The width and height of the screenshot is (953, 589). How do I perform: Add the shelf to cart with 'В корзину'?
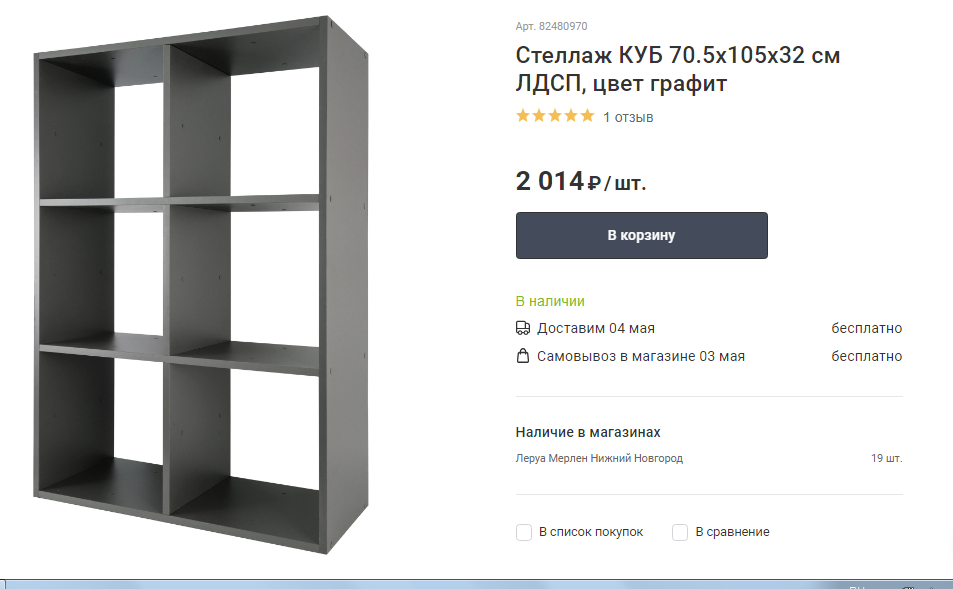pyautogui.click(x=642, y=235)
